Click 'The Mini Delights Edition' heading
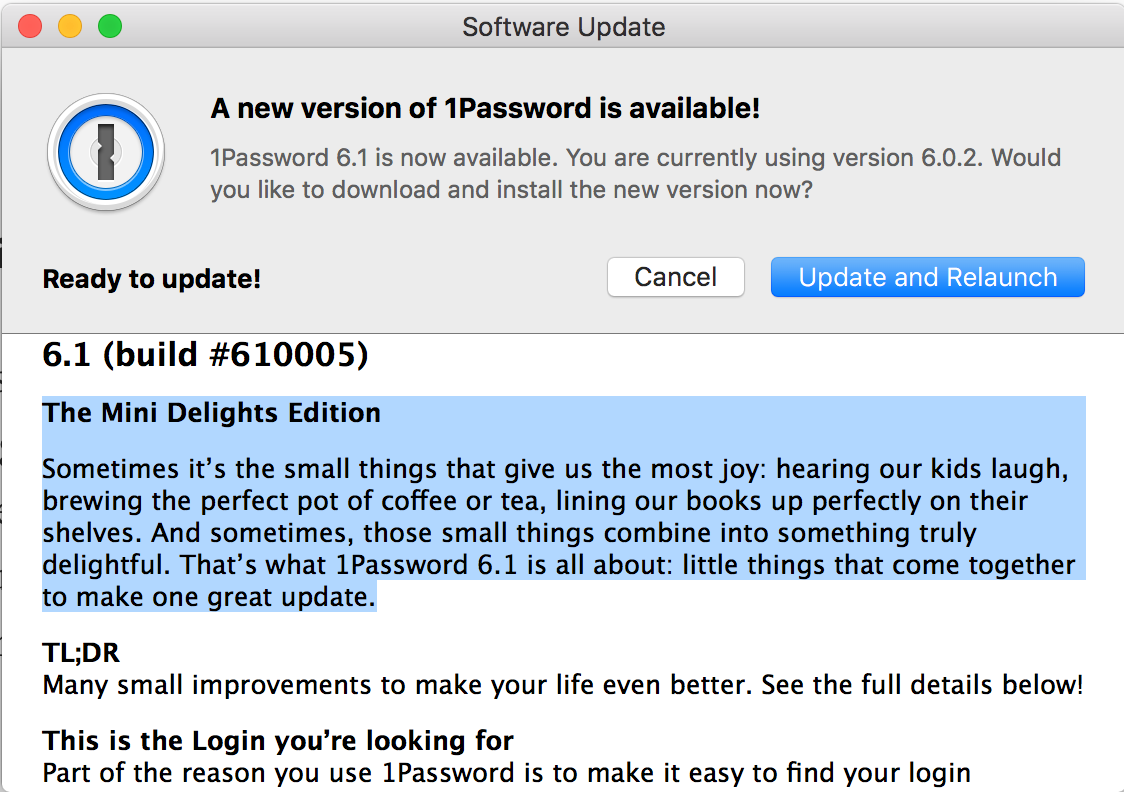Screen dimensions: 1124x792 tap(211, 413)
